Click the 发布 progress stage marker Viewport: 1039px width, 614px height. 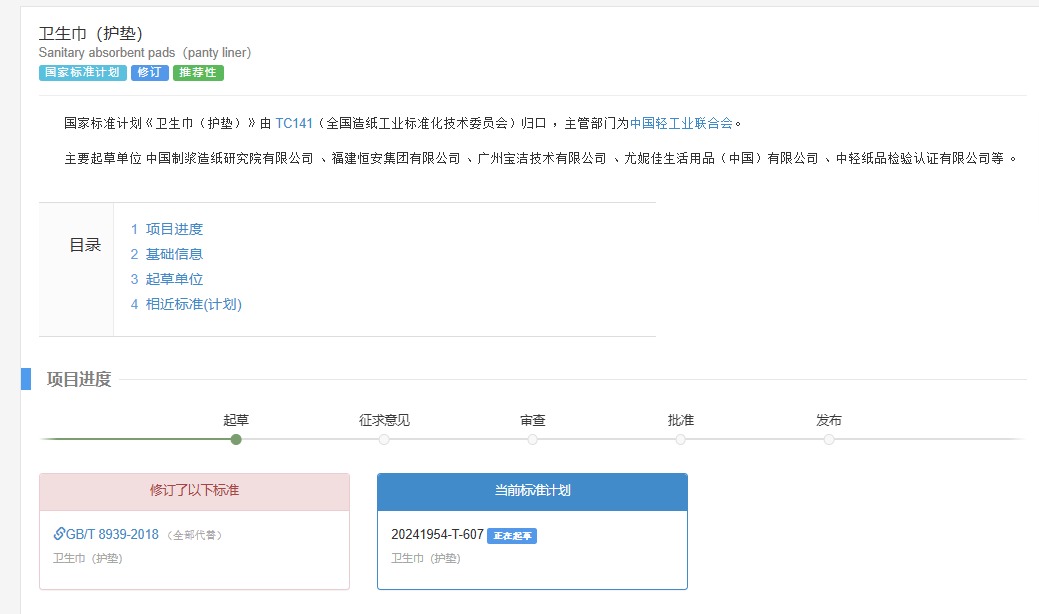(x=829, y=439)
